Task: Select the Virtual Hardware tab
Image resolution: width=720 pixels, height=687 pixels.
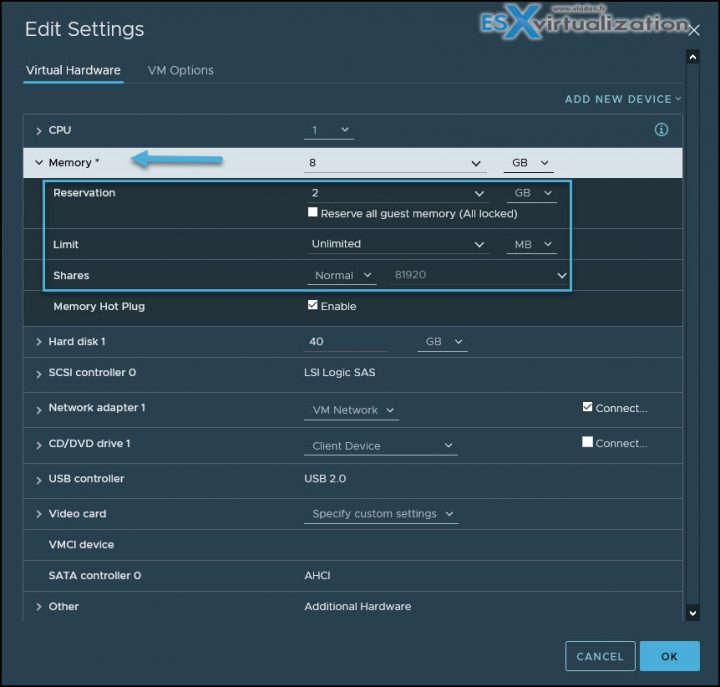Action: (x=73, y=70)
